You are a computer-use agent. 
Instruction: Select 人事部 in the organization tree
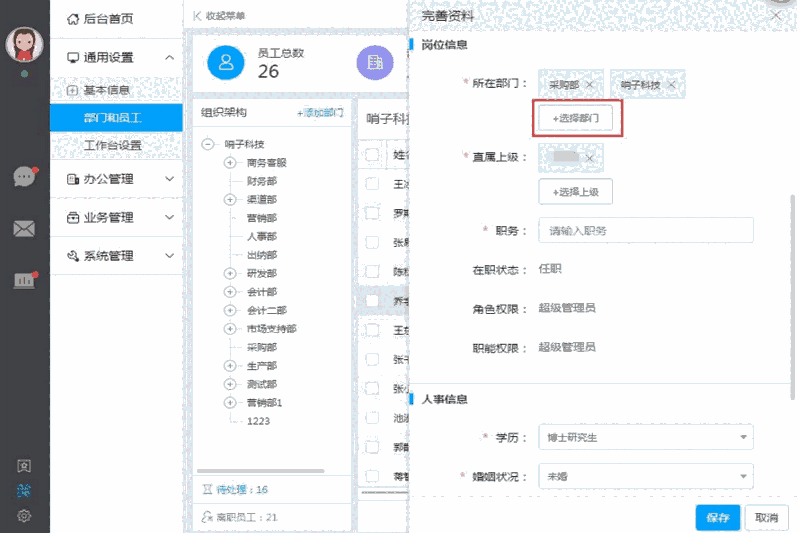click(x=262, y=236)
